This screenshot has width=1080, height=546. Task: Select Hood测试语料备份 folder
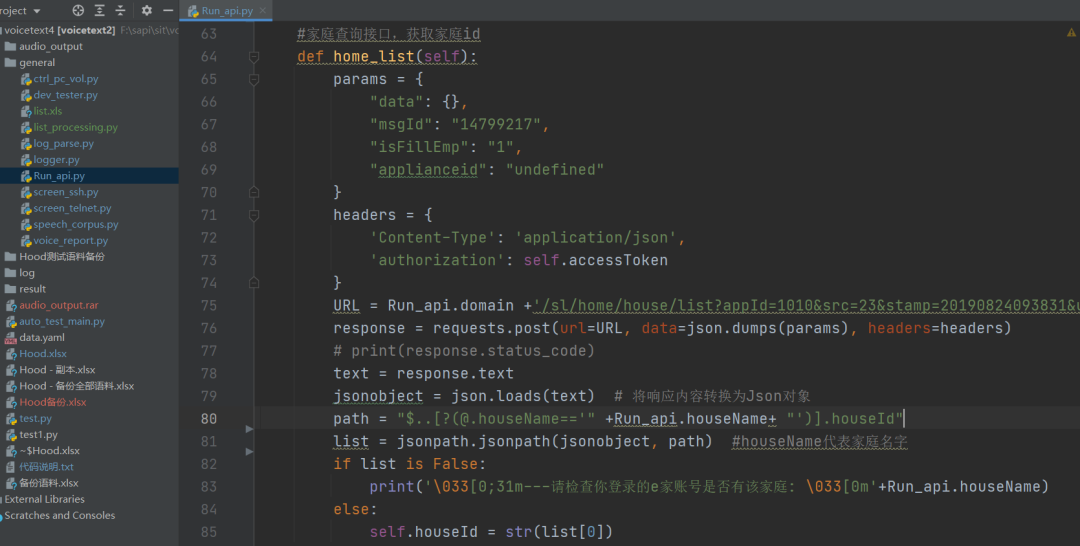(61, 256)
